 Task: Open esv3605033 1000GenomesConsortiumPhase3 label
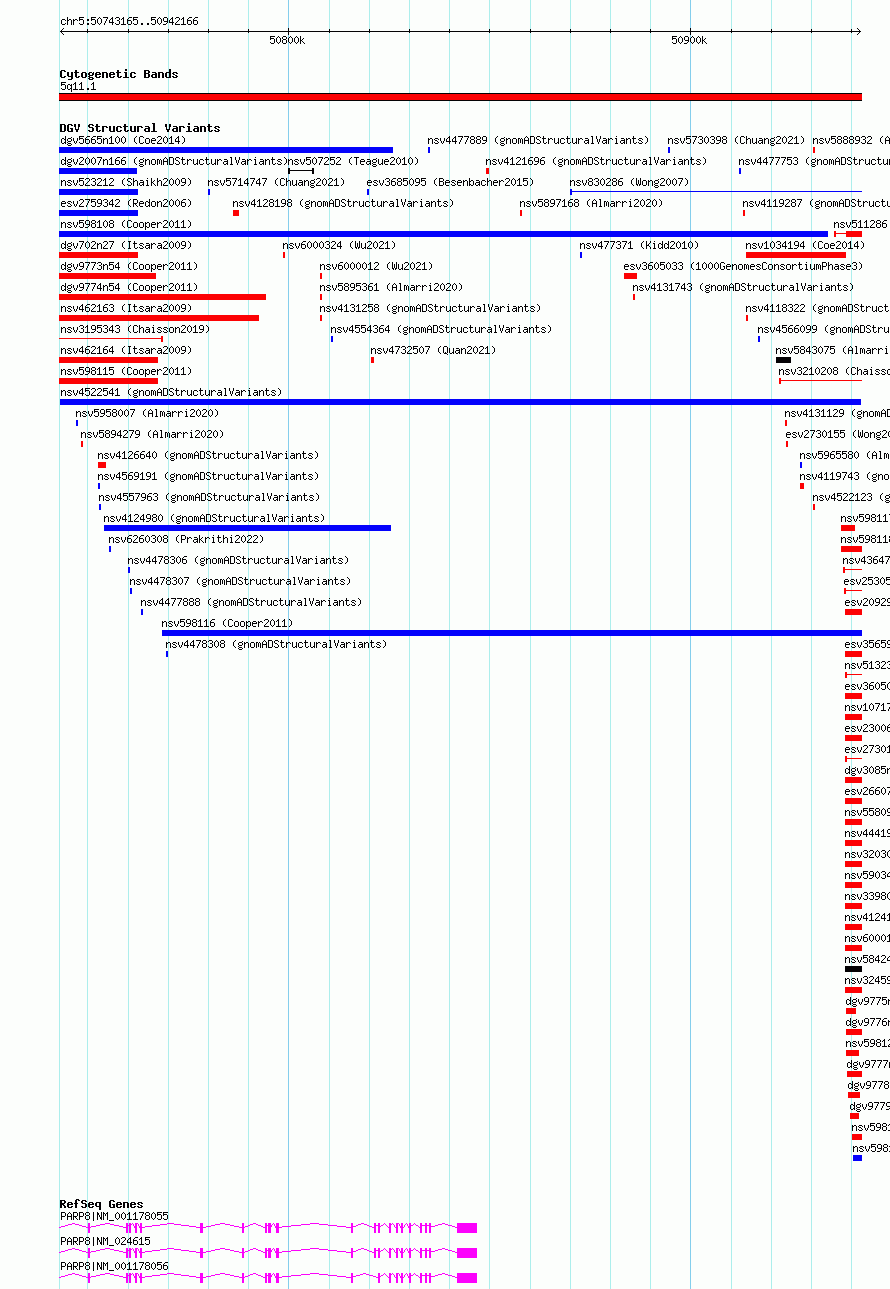coord(743,266)
